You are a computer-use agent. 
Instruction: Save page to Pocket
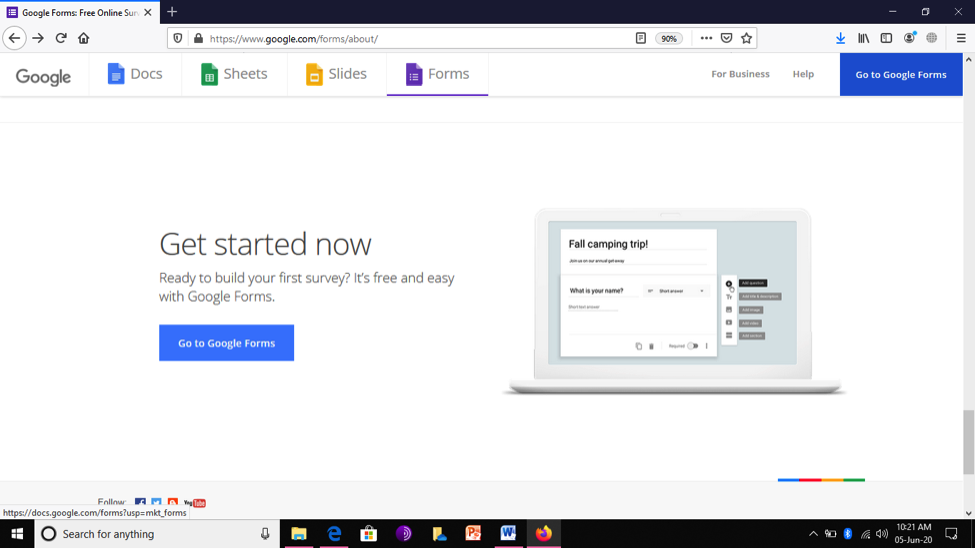click(726, 39)
